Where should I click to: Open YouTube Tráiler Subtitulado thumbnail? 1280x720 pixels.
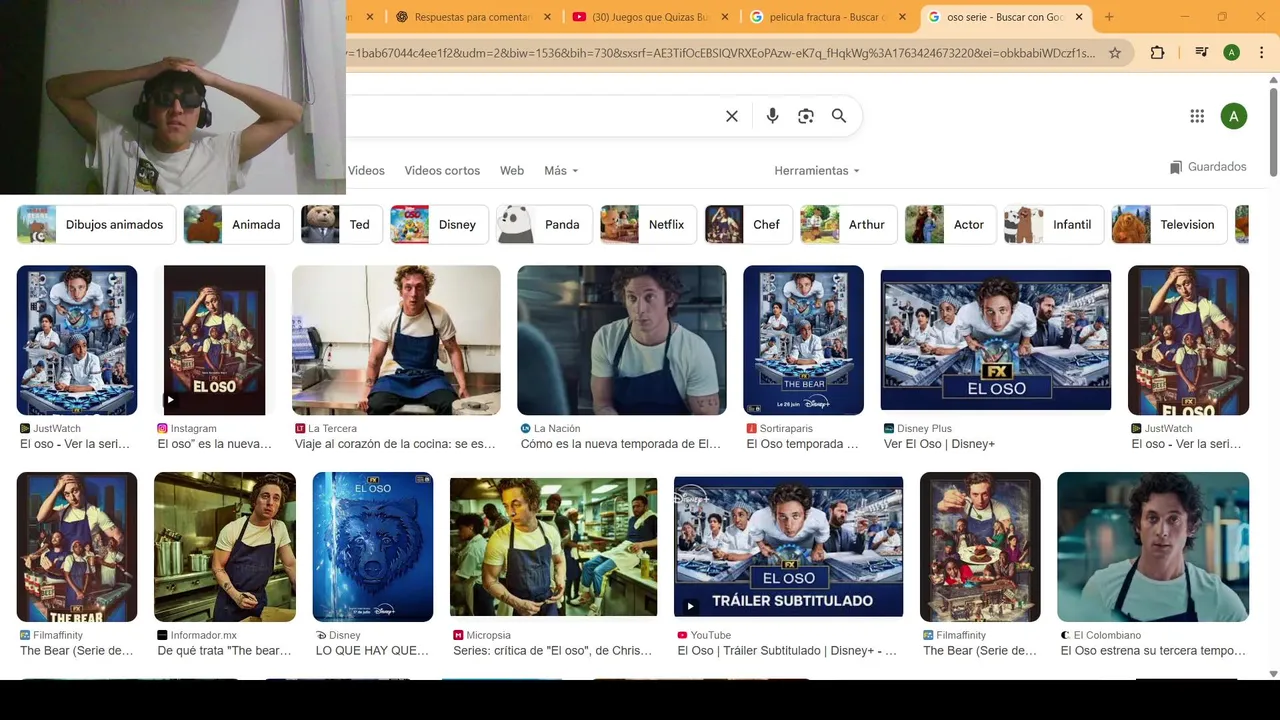coord(789,547)
